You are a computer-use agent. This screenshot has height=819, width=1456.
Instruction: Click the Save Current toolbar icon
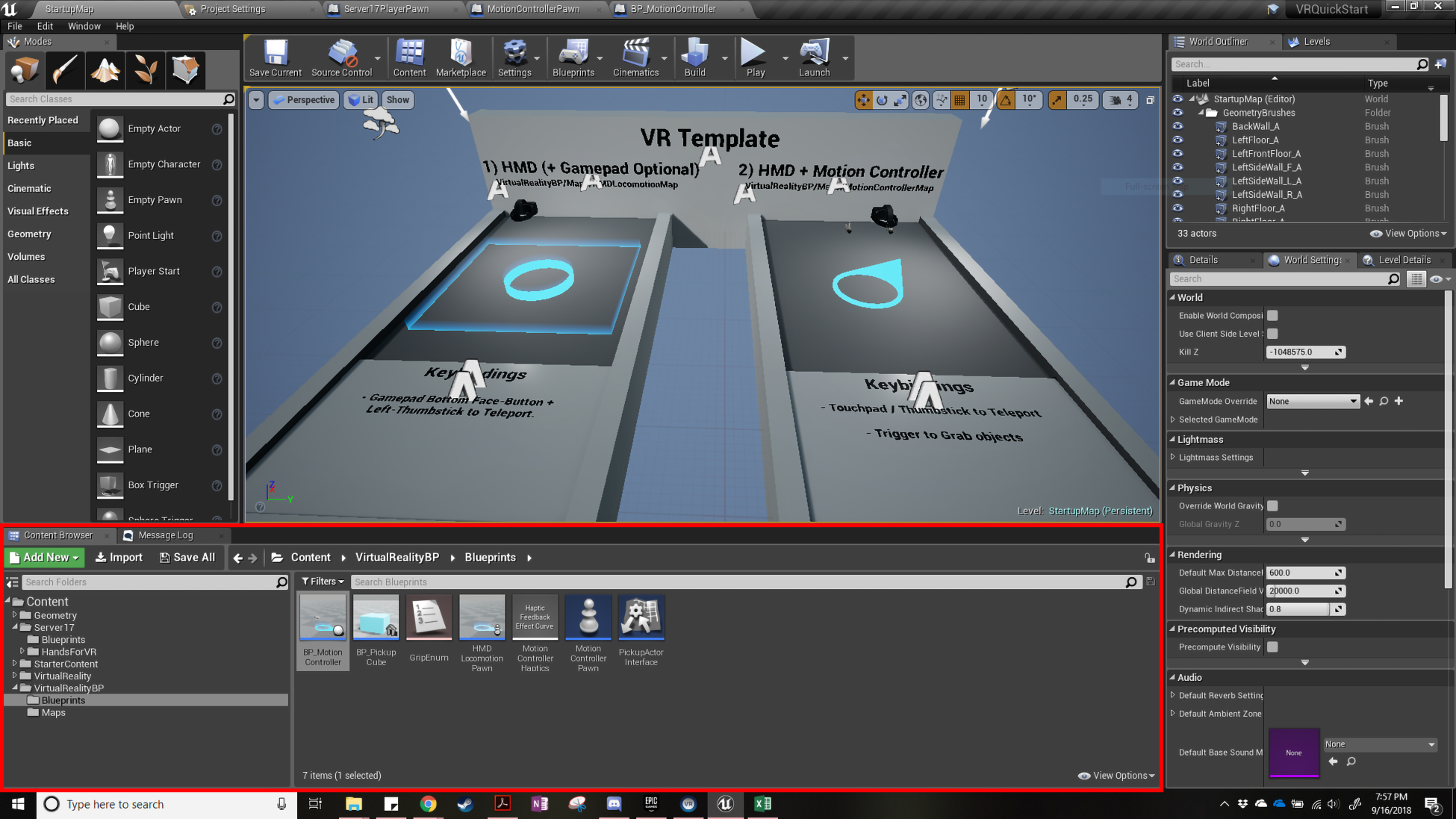[276, 58]
